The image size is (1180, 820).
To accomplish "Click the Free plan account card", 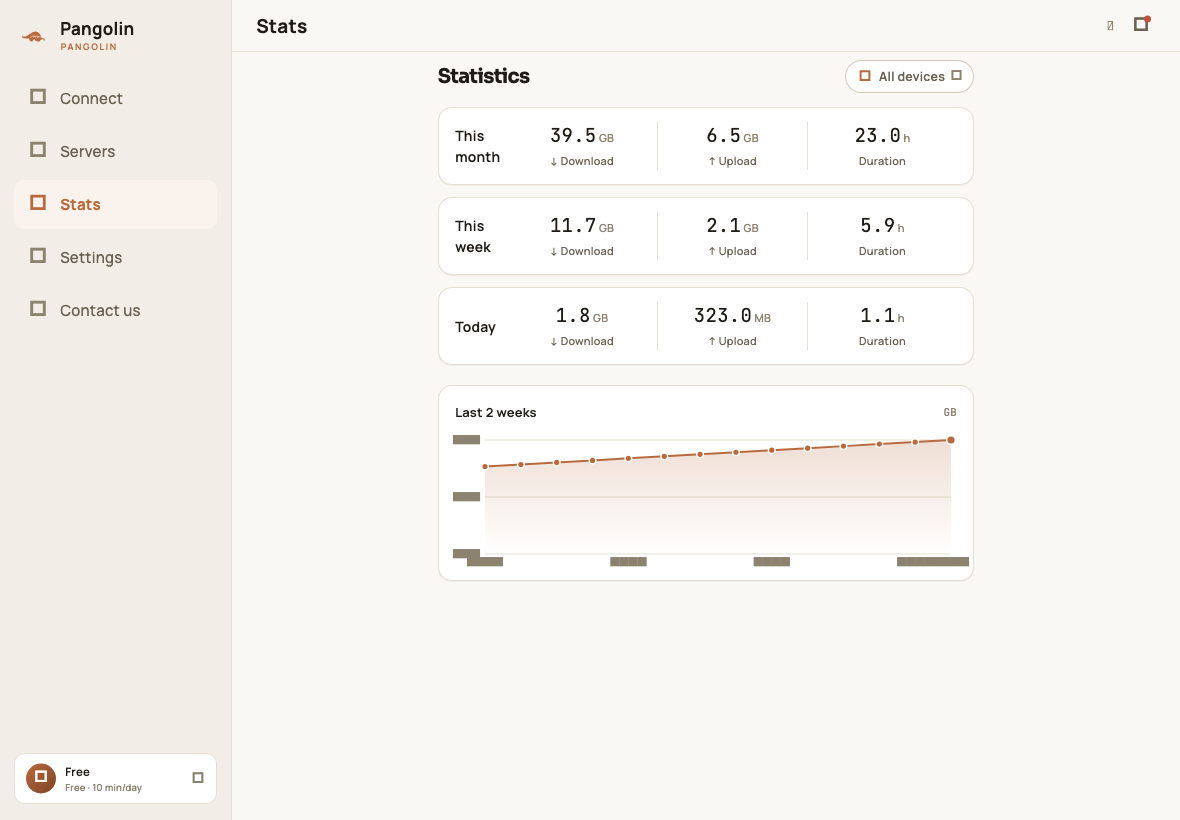I will click(x=115, y=779).
